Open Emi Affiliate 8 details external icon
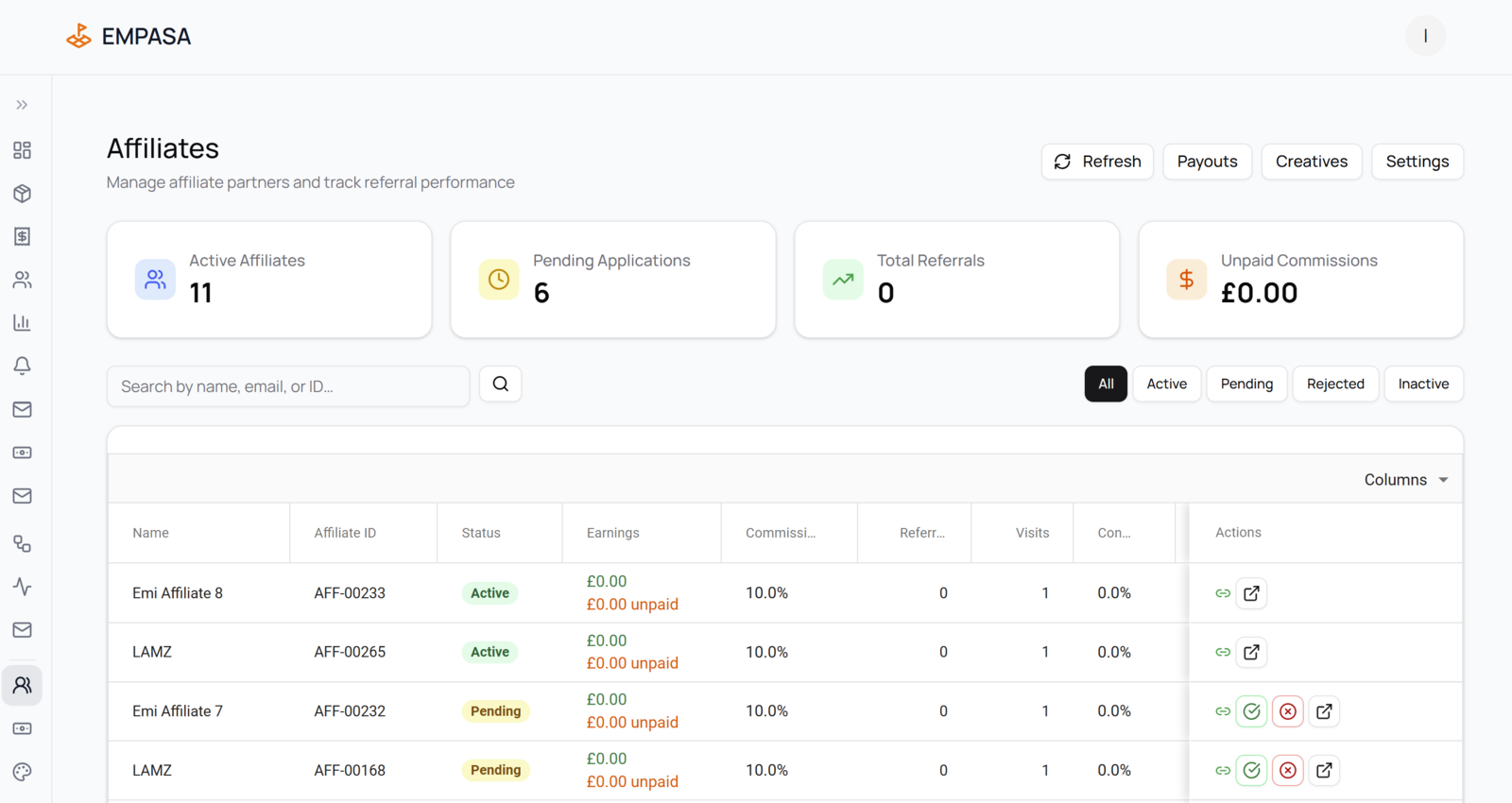The height and width of the screenshot is (803, 1512). point(1251,593)
